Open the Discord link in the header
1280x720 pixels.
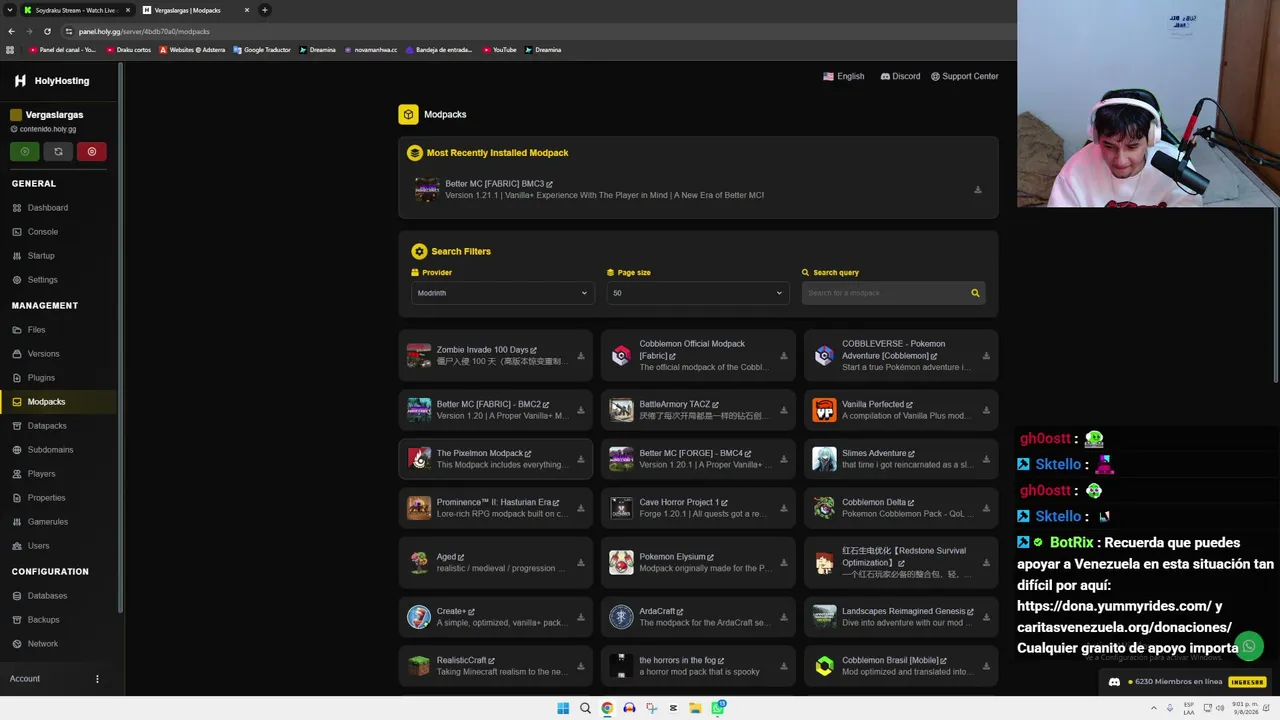coord(900,76)
